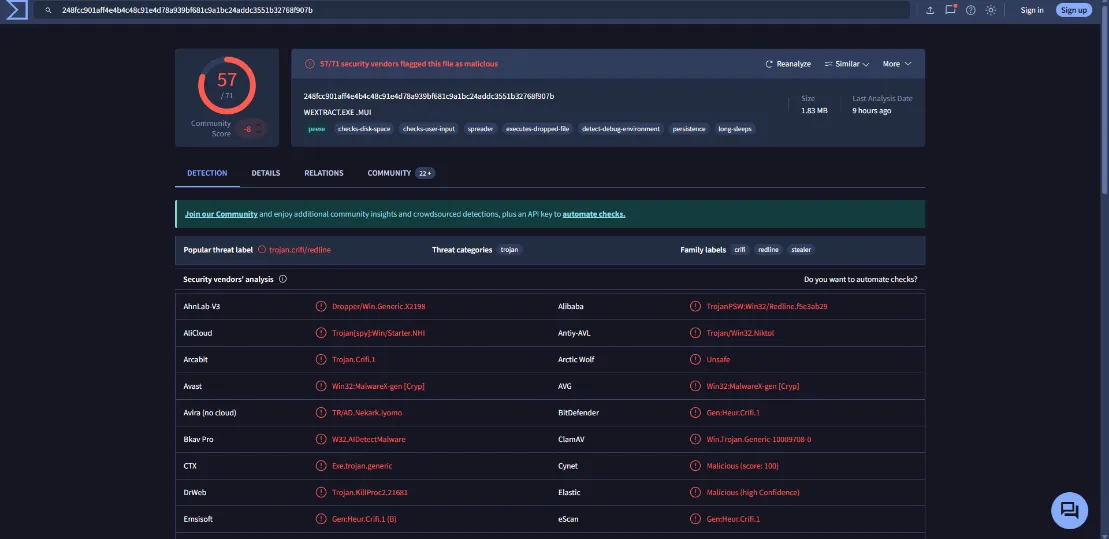
Task: Click the trojan threat category chip
Action: click(x=509, y=250)
